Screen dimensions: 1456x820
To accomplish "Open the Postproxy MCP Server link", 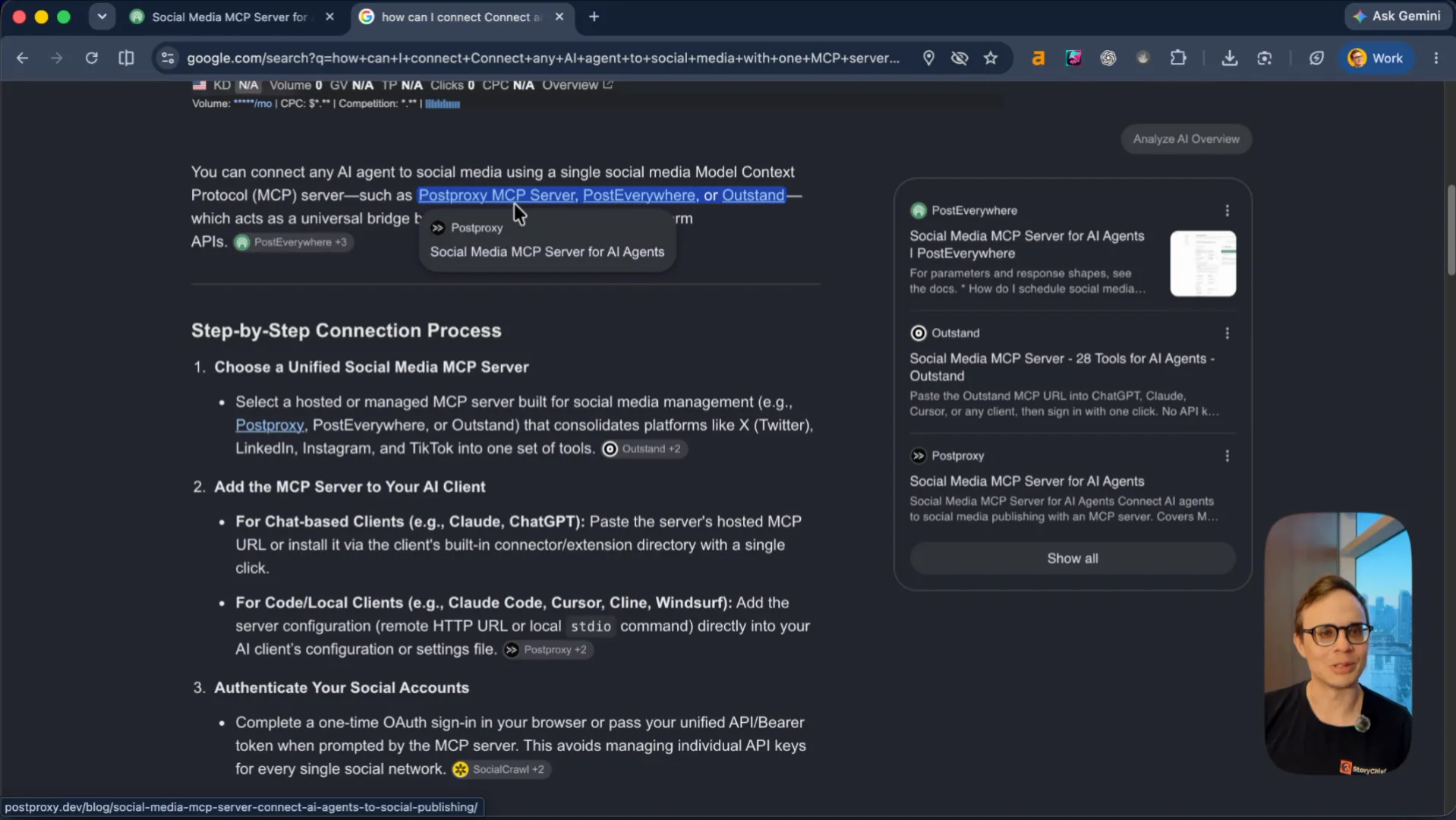I will (x=497, y=195).
